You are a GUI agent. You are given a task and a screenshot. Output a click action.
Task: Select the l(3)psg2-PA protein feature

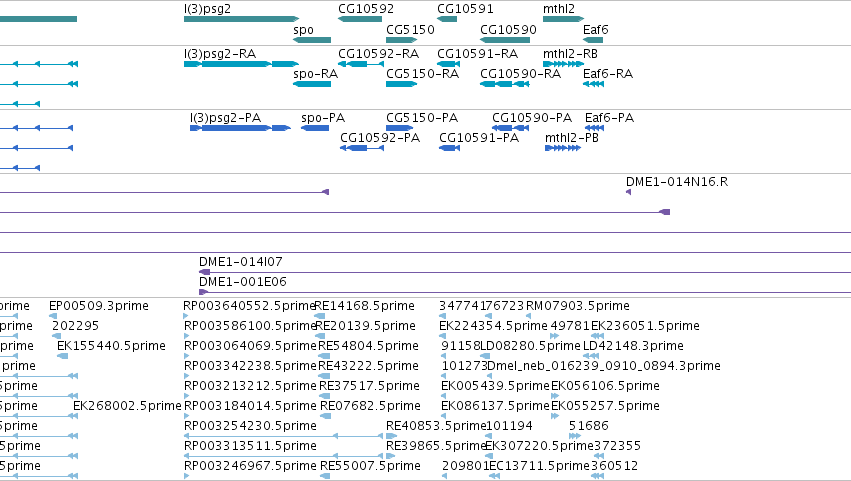click(x=240, y=128)
